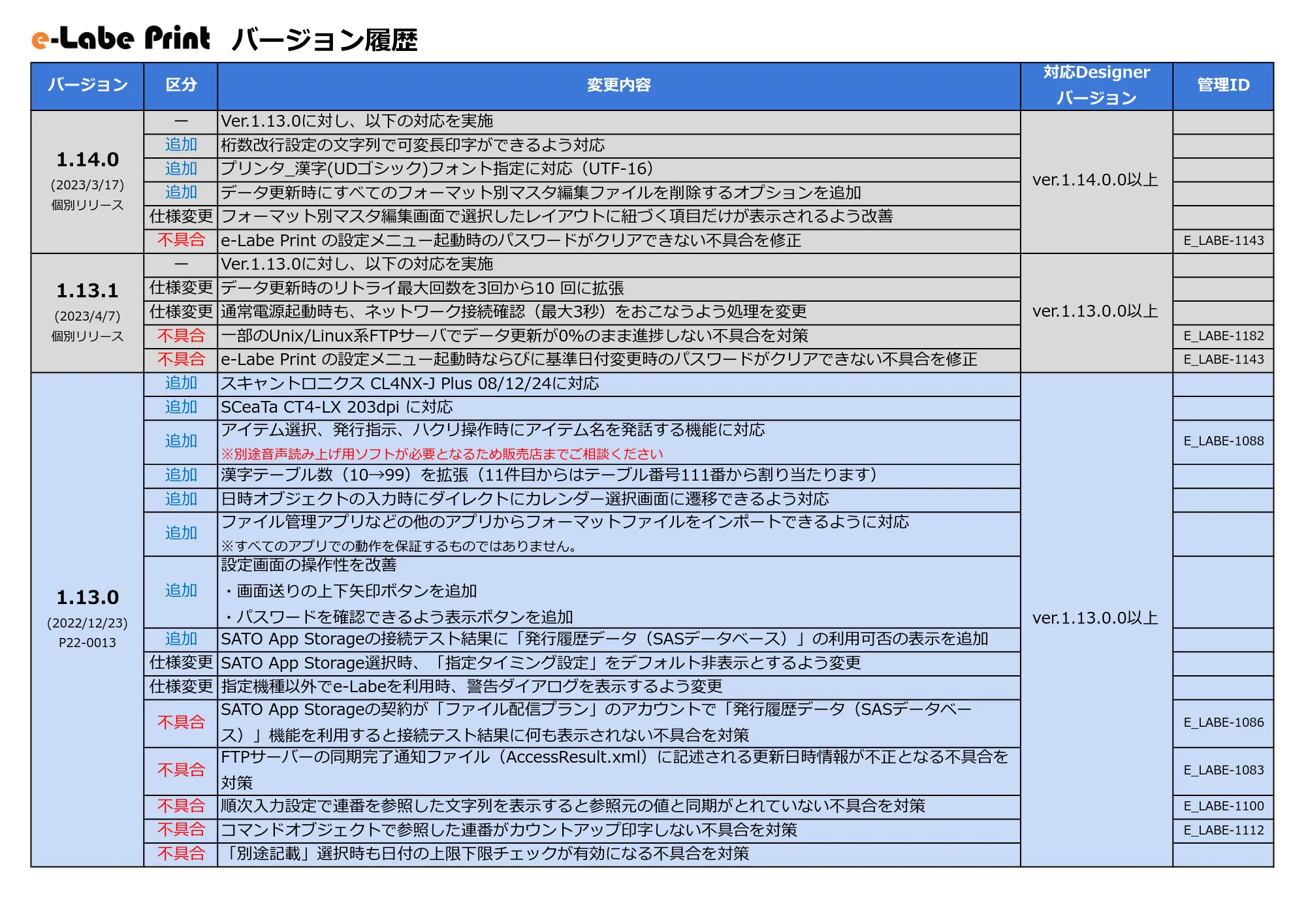Select the バージョン column header
Viewport: 1306px width, 924px height.
88,86
